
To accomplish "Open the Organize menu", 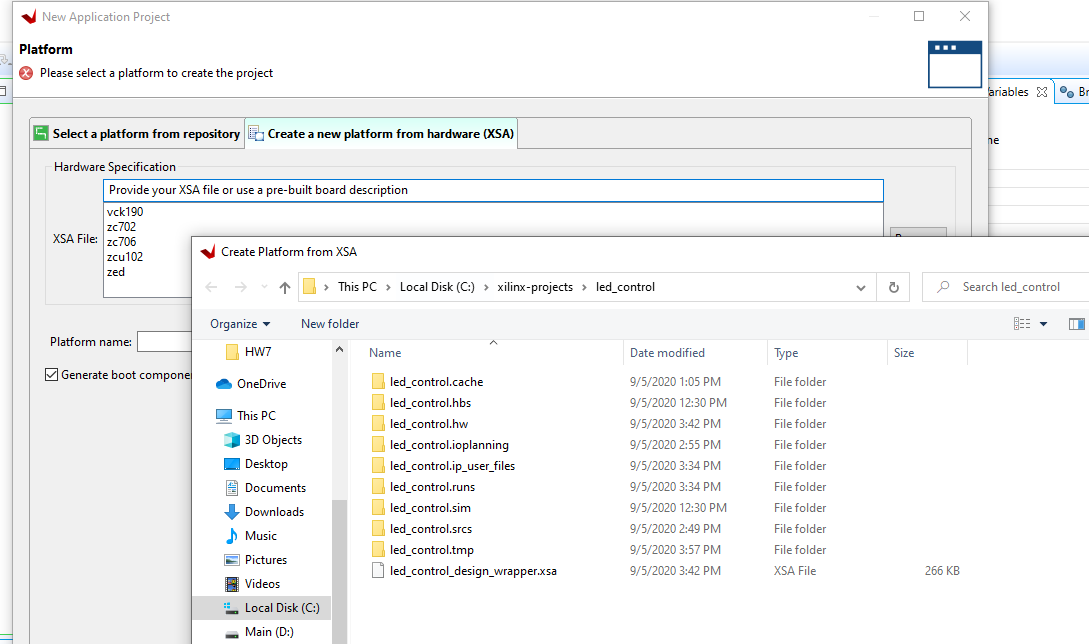I will point(240,324).
